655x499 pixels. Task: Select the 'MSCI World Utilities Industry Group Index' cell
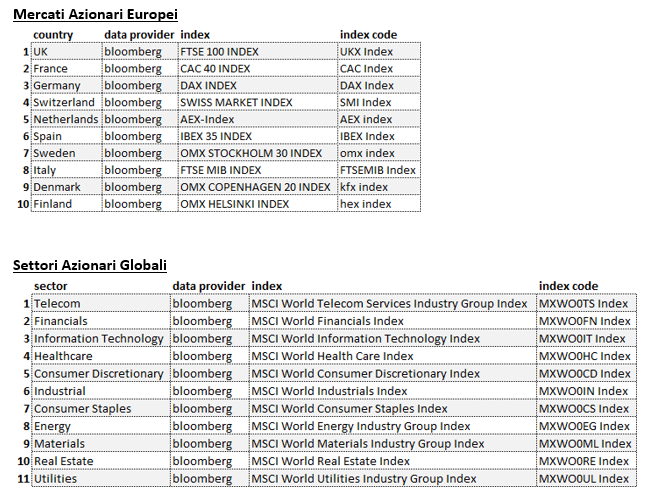point(393,479)
